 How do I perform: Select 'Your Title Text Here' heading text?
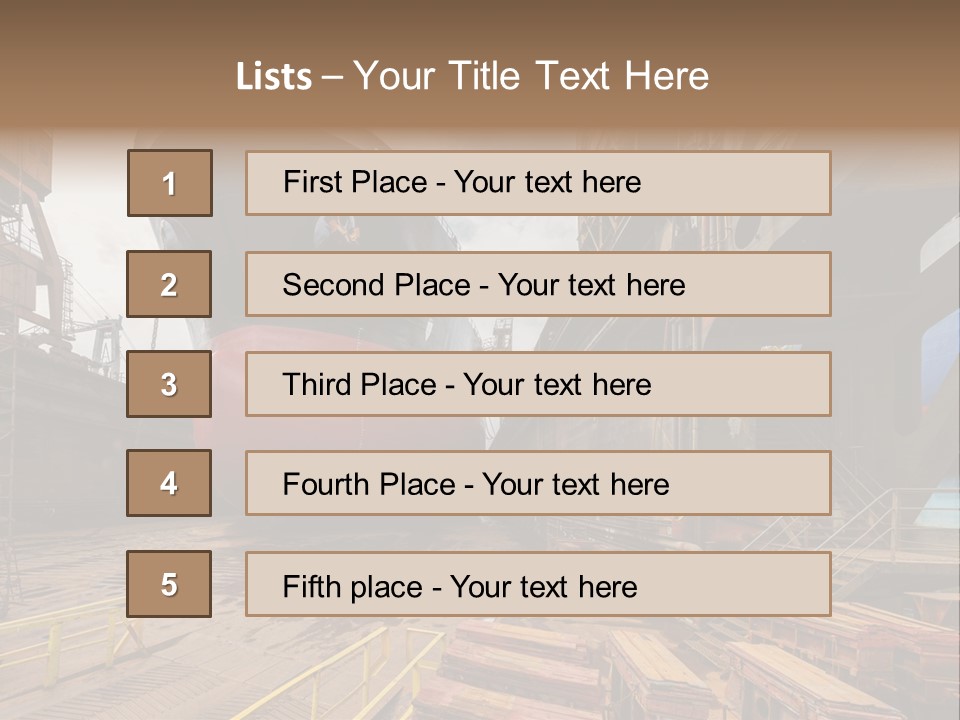pyautogui.click(x=531, y=77)
